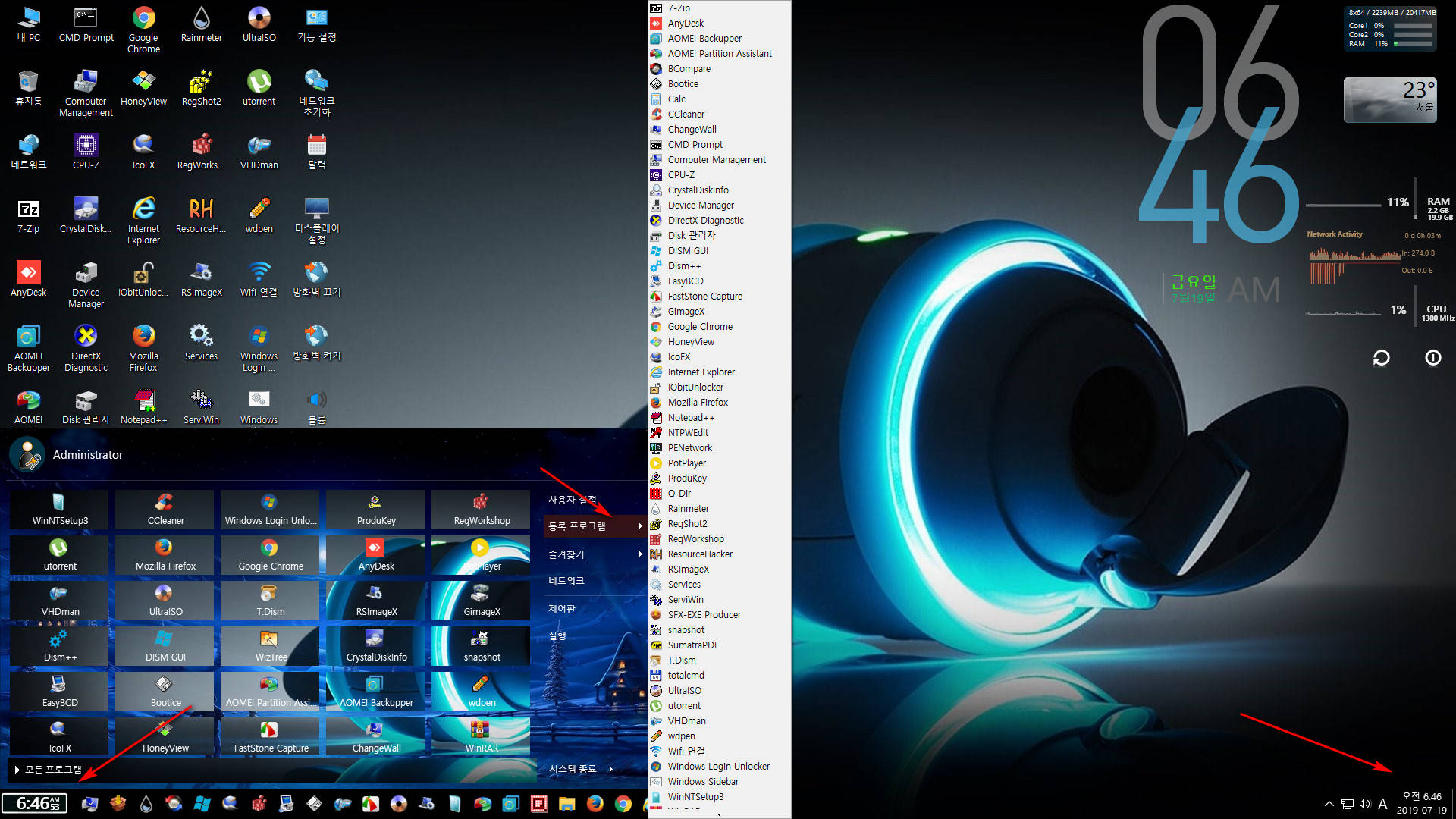Launch UltraISO from the desktop
Image resolution: width=1456 pixels, height=819 pixels.
click(259, 24)
